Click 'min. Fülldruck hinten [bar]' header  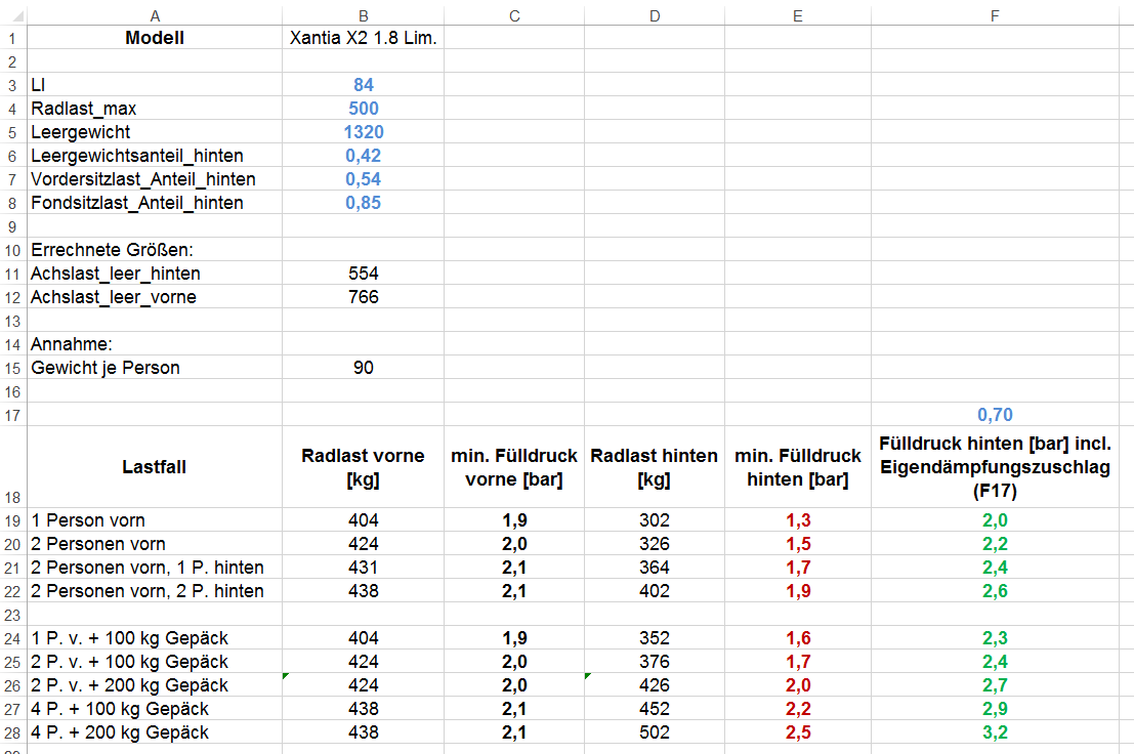[798, 467]
